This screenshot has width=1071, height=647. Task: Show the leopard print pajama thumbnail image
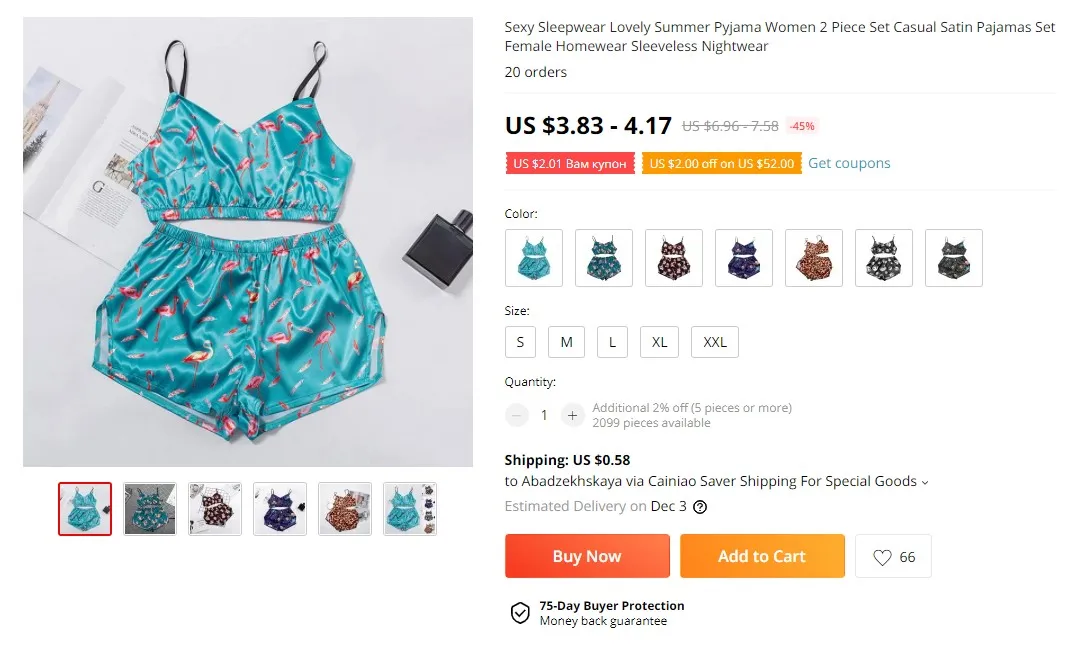(345, 509)
